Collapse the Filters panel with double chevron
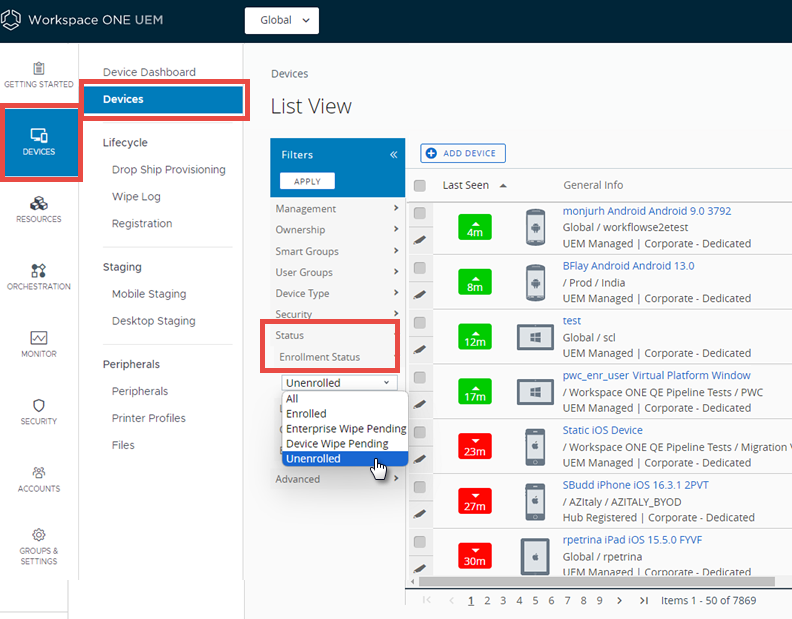792x619 pixels. coord(393,155)
